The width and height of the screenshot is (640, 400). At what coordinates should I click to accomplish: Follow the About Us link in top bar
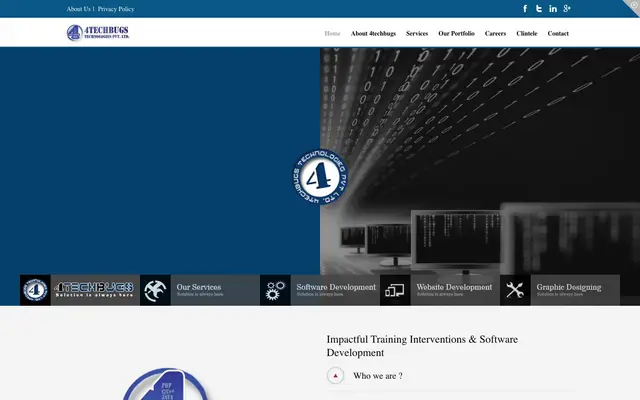pyautogui.click(x=78, y=9)
